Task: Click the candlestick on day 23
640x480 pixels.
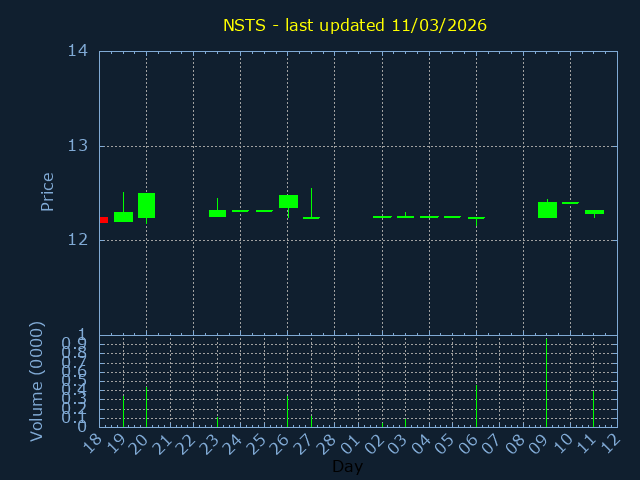Action: tap(217, 213)
